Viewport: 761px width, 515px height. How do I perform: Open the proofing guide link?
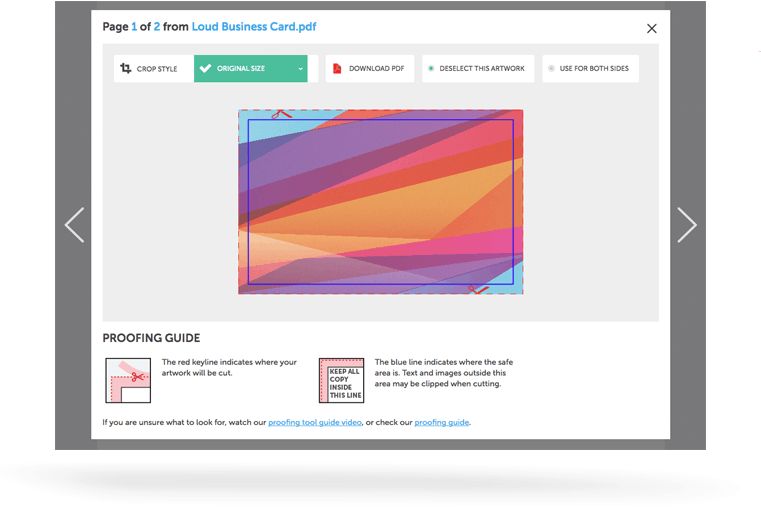click(x=442, y=422)
